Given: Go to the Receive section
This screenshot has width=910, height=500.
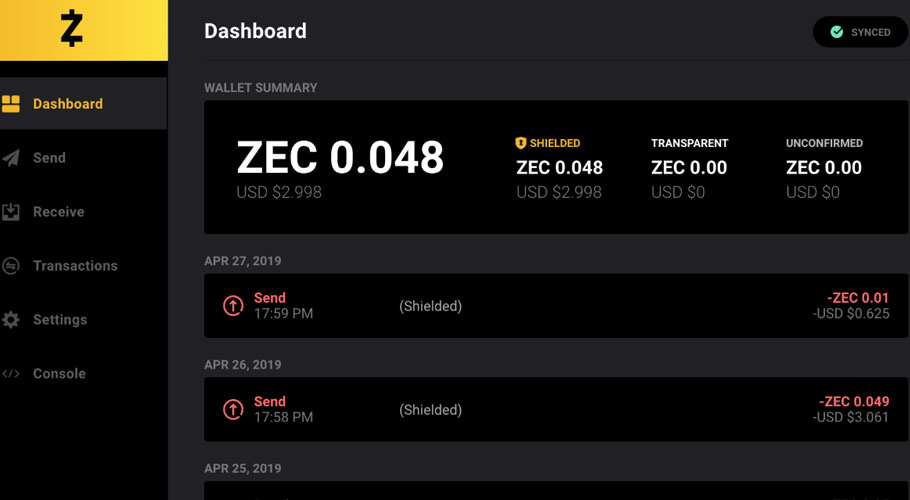Looking at the screenshot, I should pos(59,212).
